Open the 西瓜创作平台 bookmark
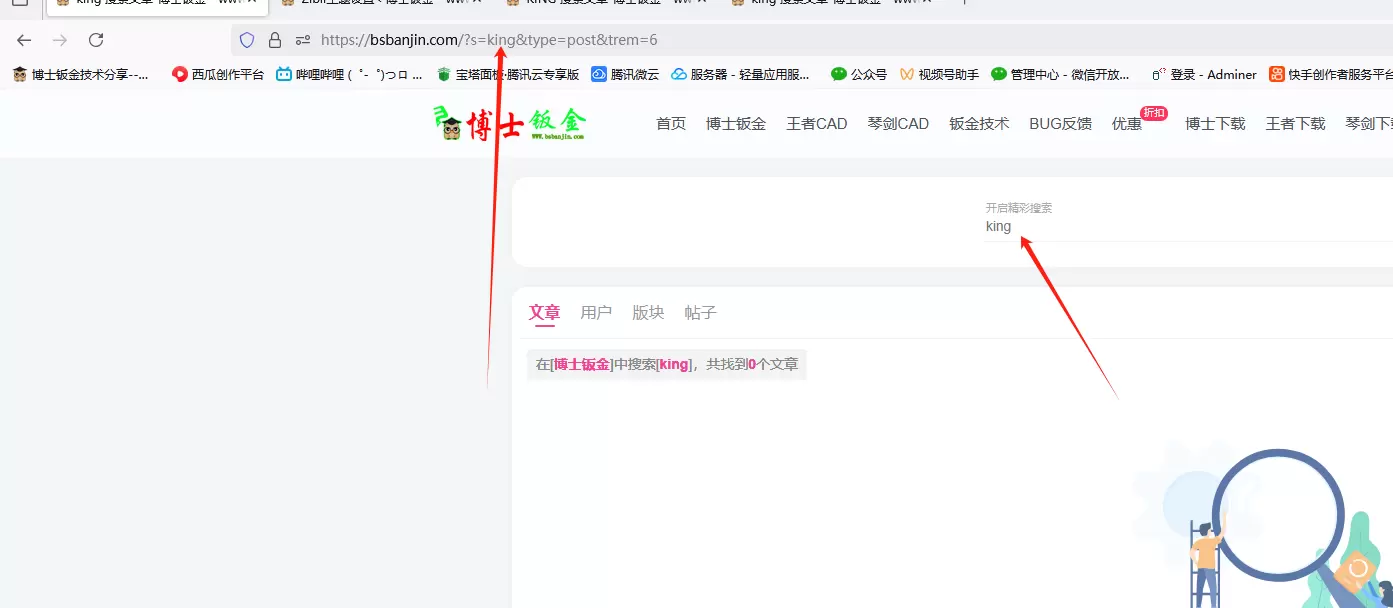 pyautogui.click(x=218, y=74)
